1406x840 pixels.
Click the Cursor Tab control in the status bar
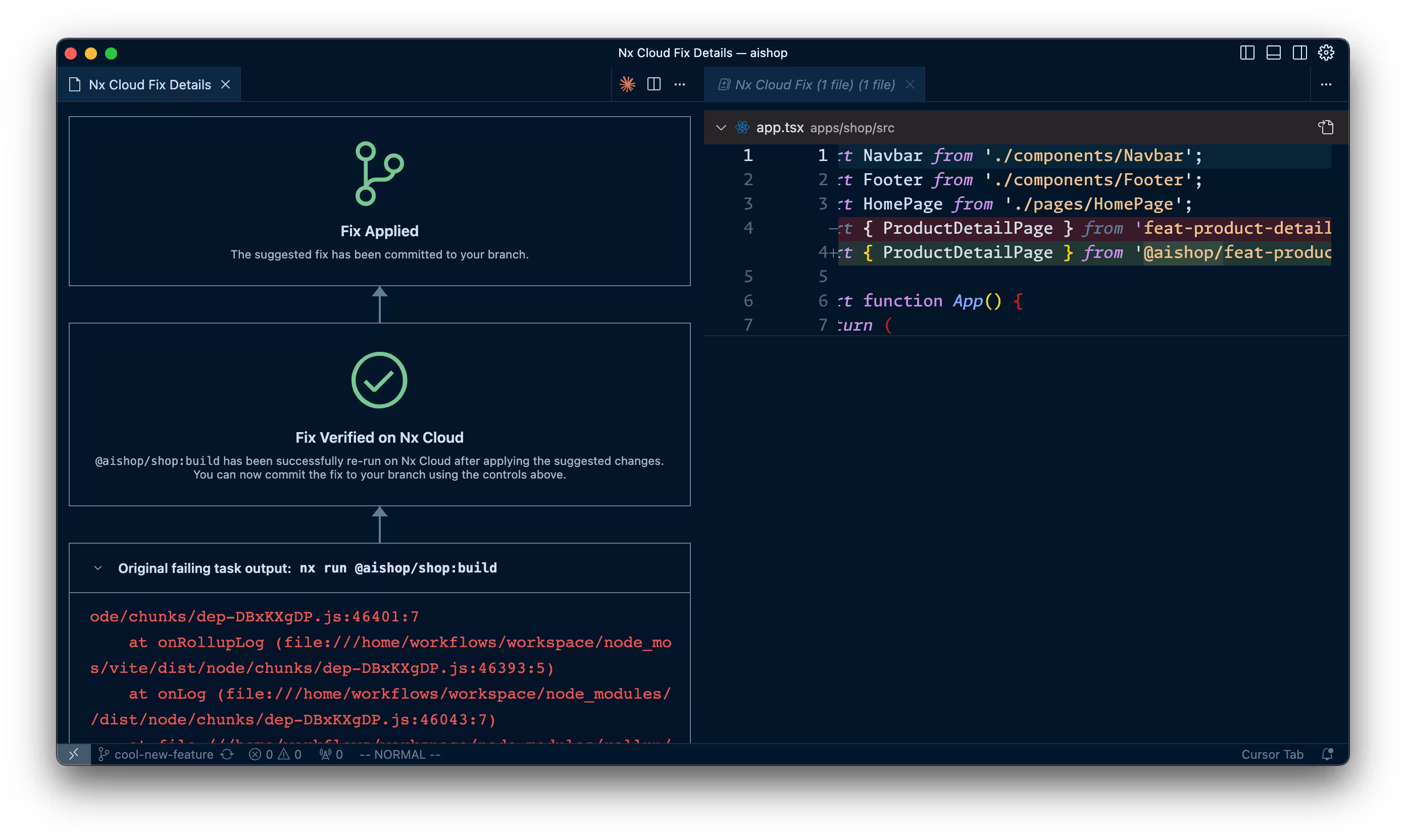point(1272,754)
